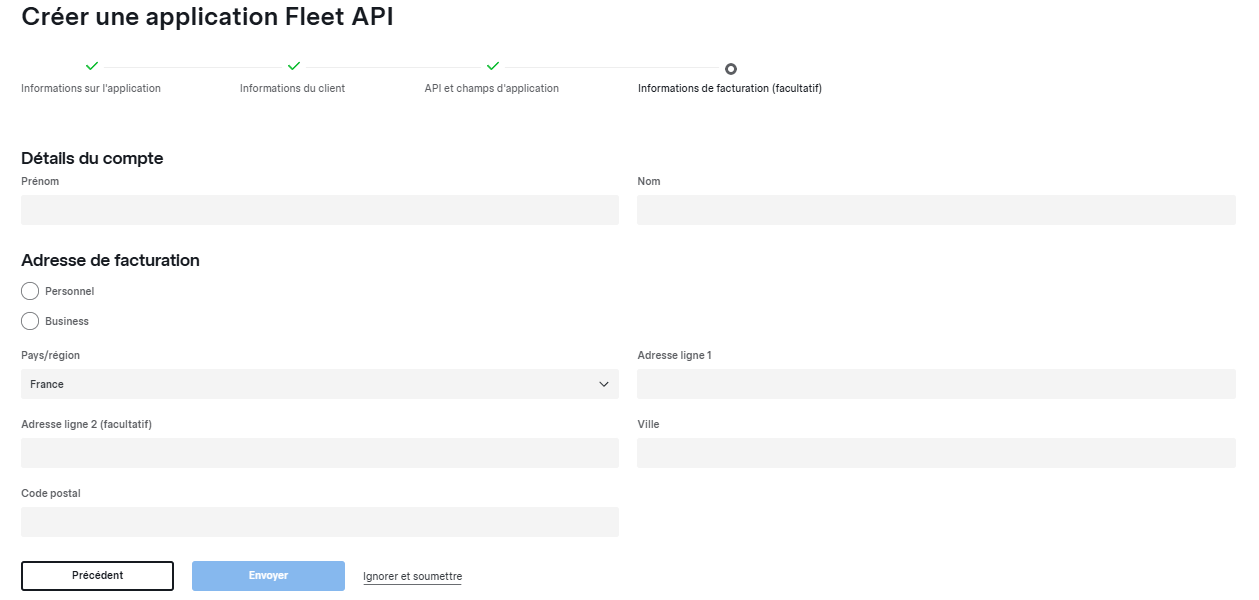Viewport: 1259px width, 600px height.
Task: Select the Personnel radio button
Action: coord(30,291)
